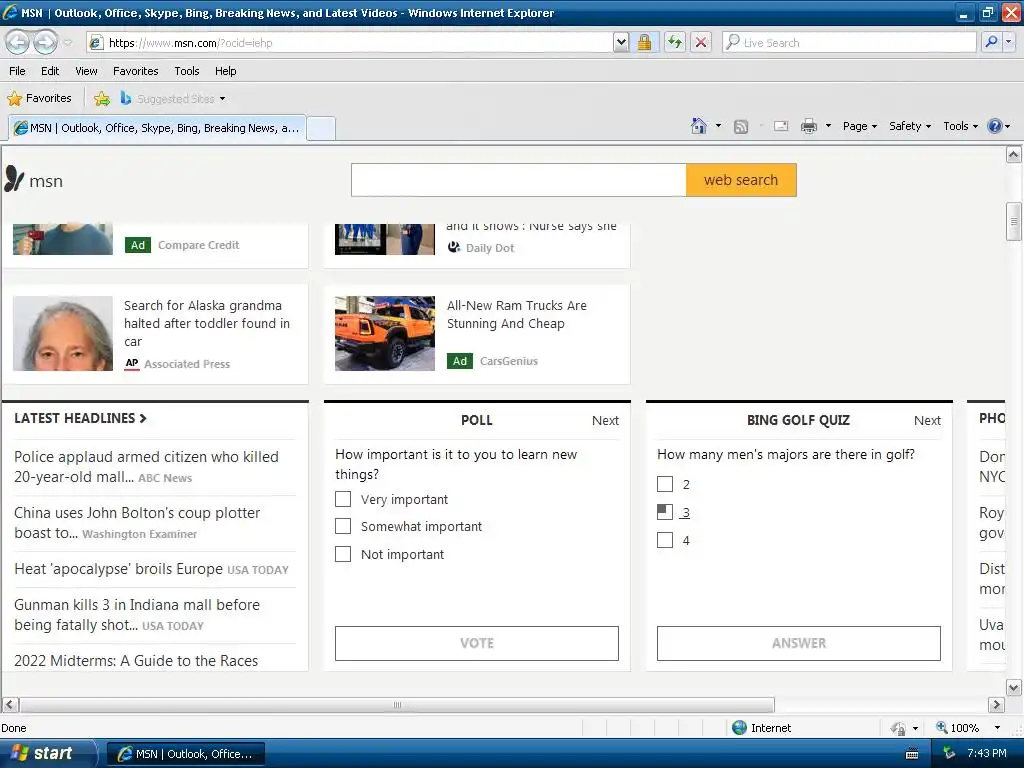Open the address bar dropdown arrow
Viewport: 1024px width, 768px height.
click(x=621, y=42)
